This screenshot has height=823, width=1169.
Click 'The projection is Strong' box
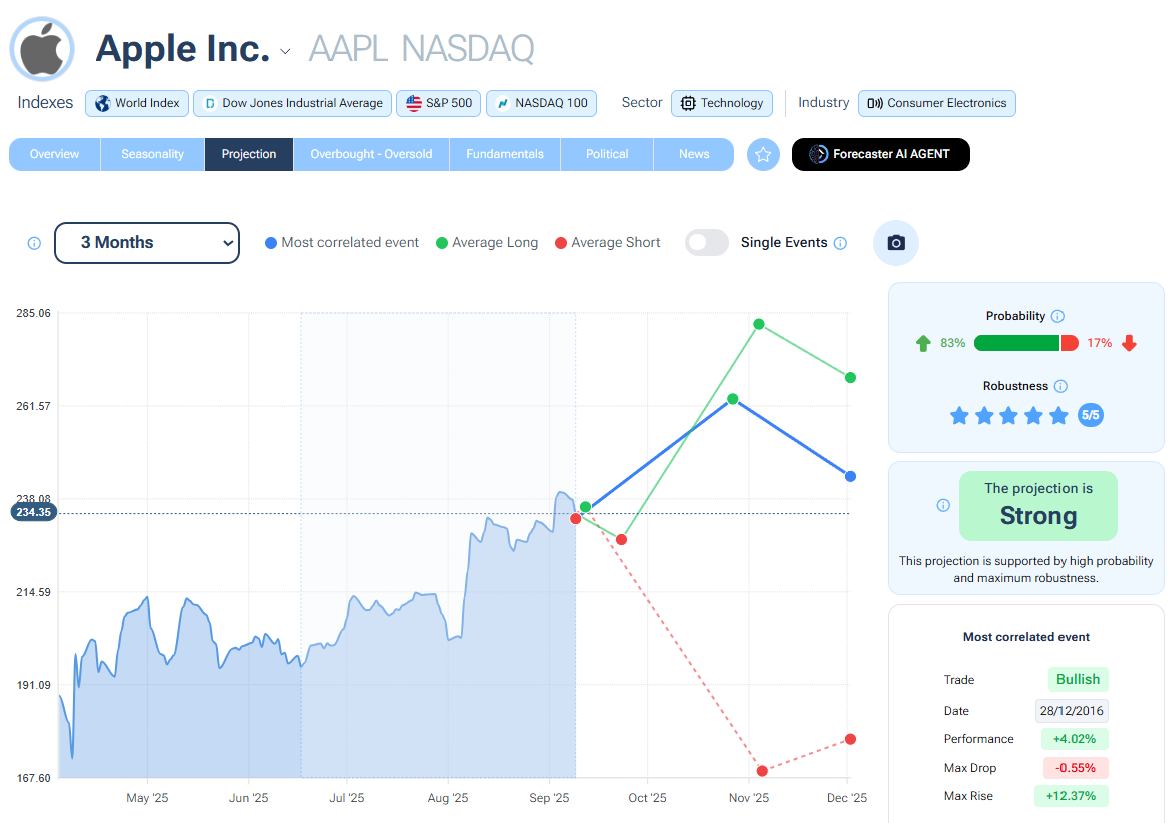[x=1039, y=505]
